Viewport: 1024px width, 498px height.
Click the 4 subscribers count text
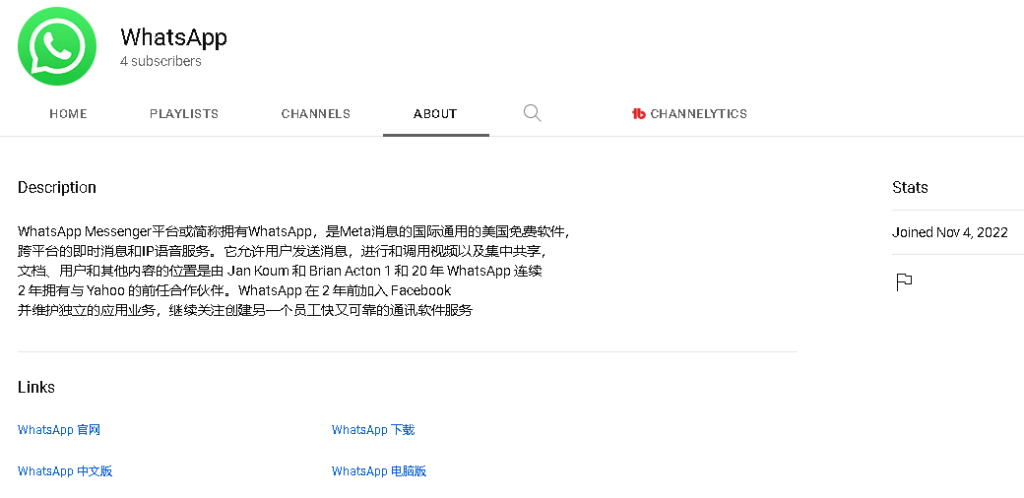click(x=161, y=62)
